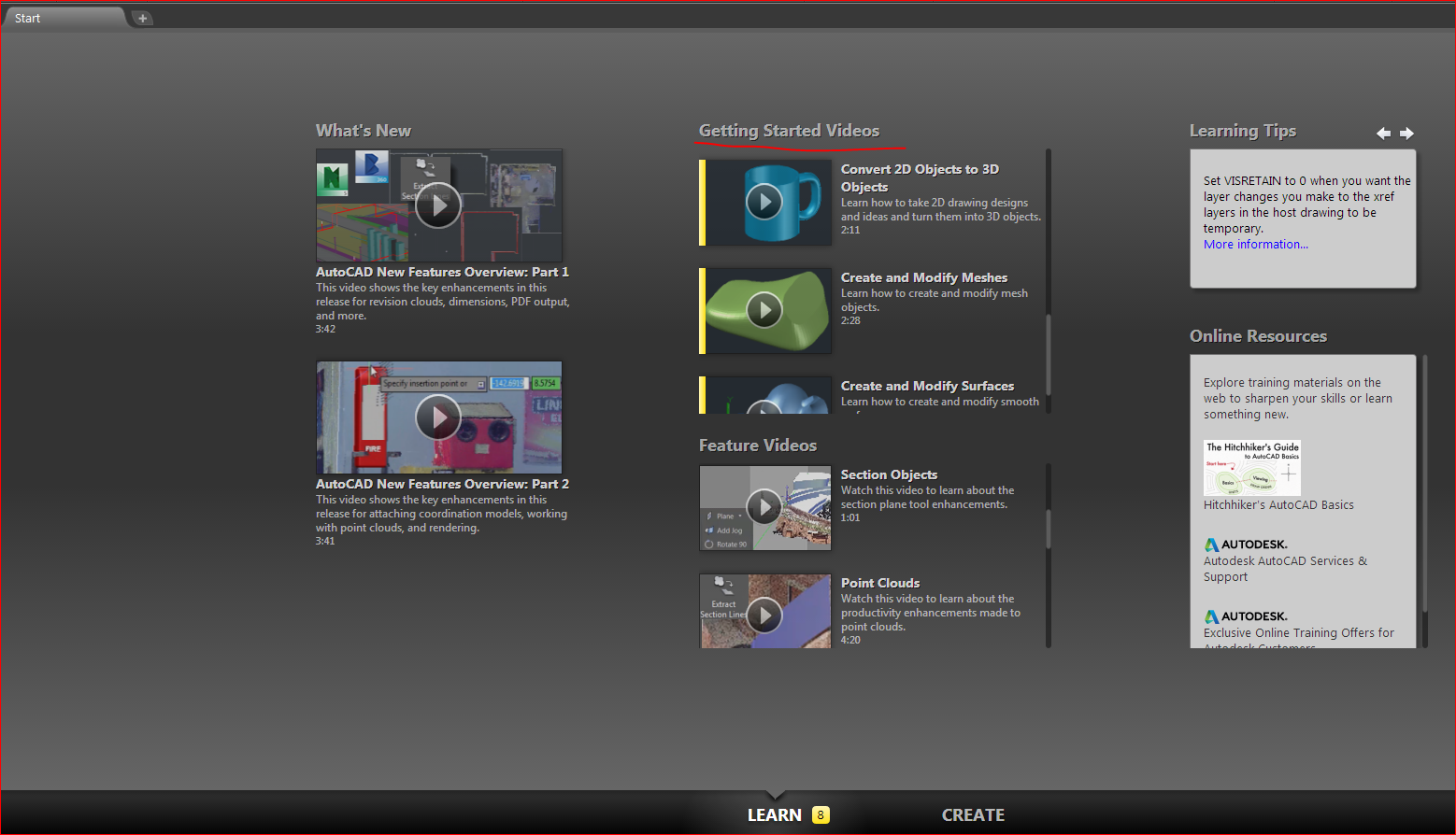This screenshot has width=1456, height=835.
Task: Play the Point Clouds feature video
Action: tap(764, 615)
